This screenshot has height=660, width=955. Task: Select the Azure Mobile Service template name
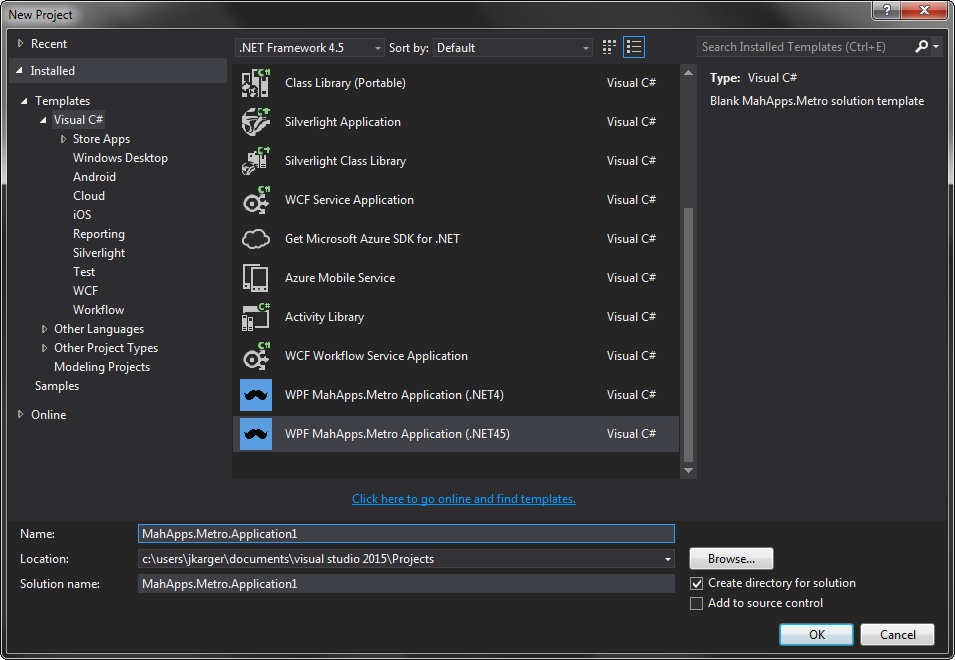(x=340, y=278)
